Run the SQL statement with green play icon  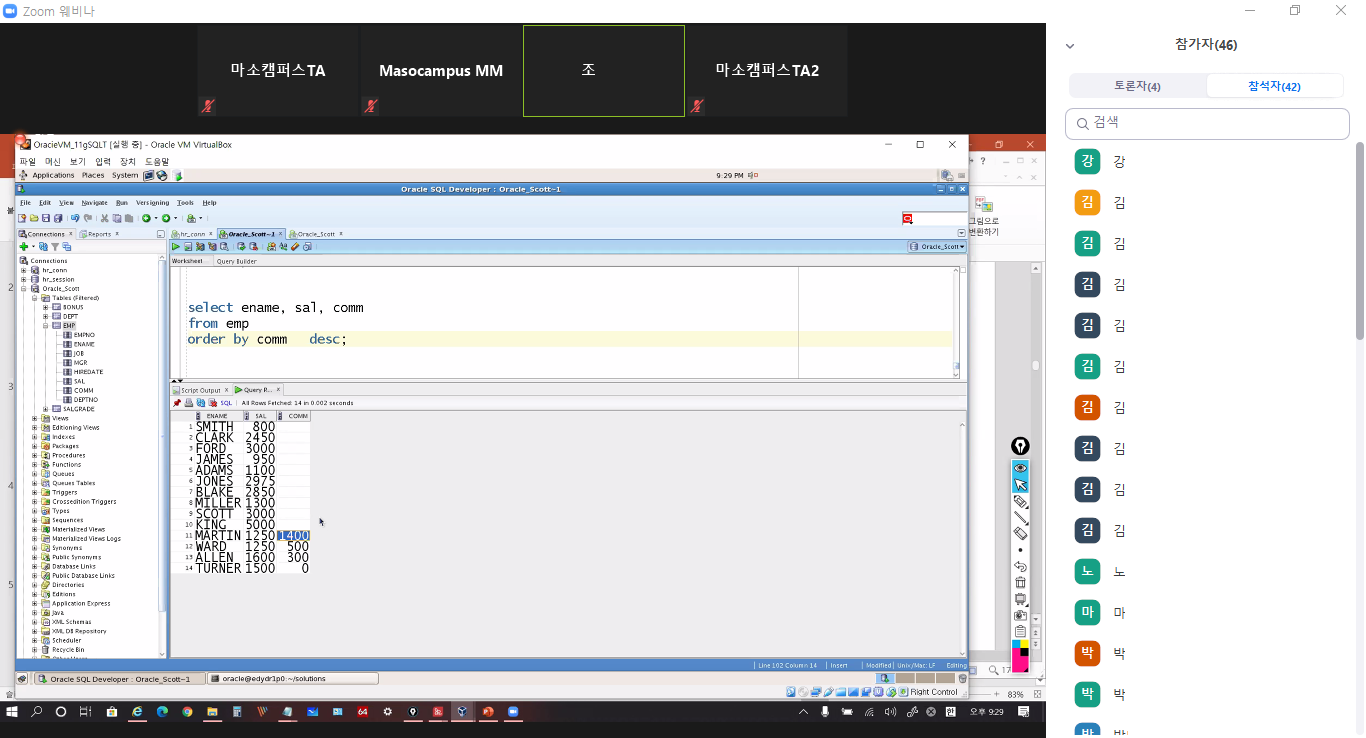pyautogui.click(x=176, y=246)
